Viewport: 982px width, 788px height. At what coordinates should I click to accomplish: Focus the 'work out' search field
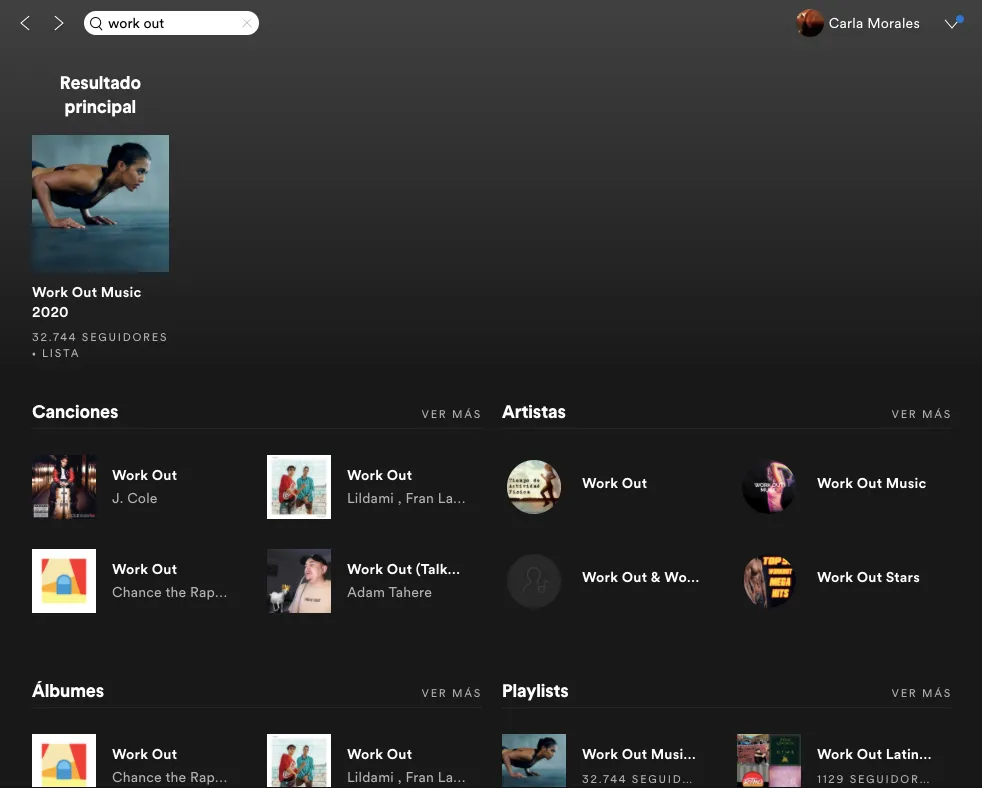coord(171,23)
